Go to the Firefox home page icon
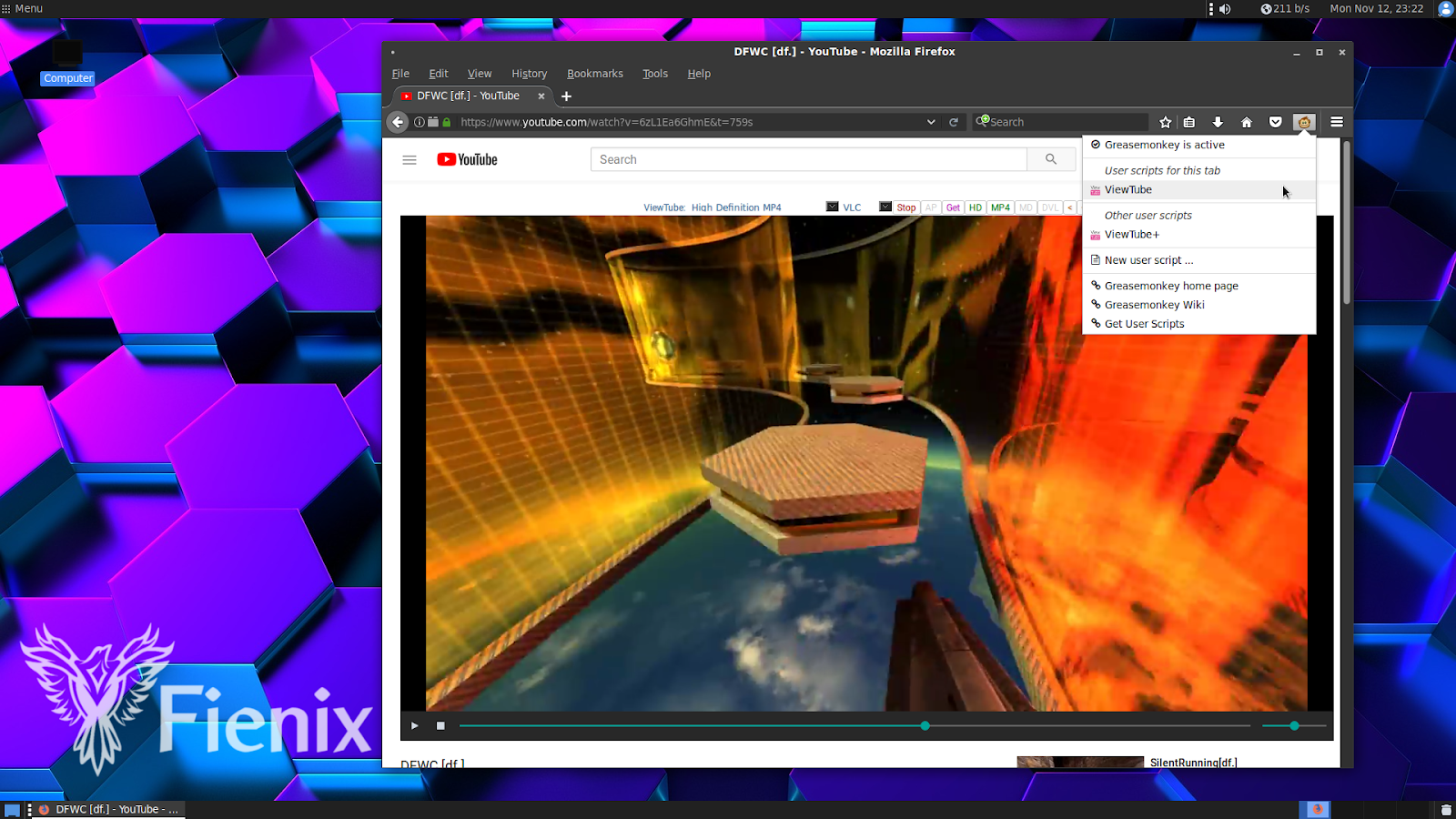 point(1246,121)
